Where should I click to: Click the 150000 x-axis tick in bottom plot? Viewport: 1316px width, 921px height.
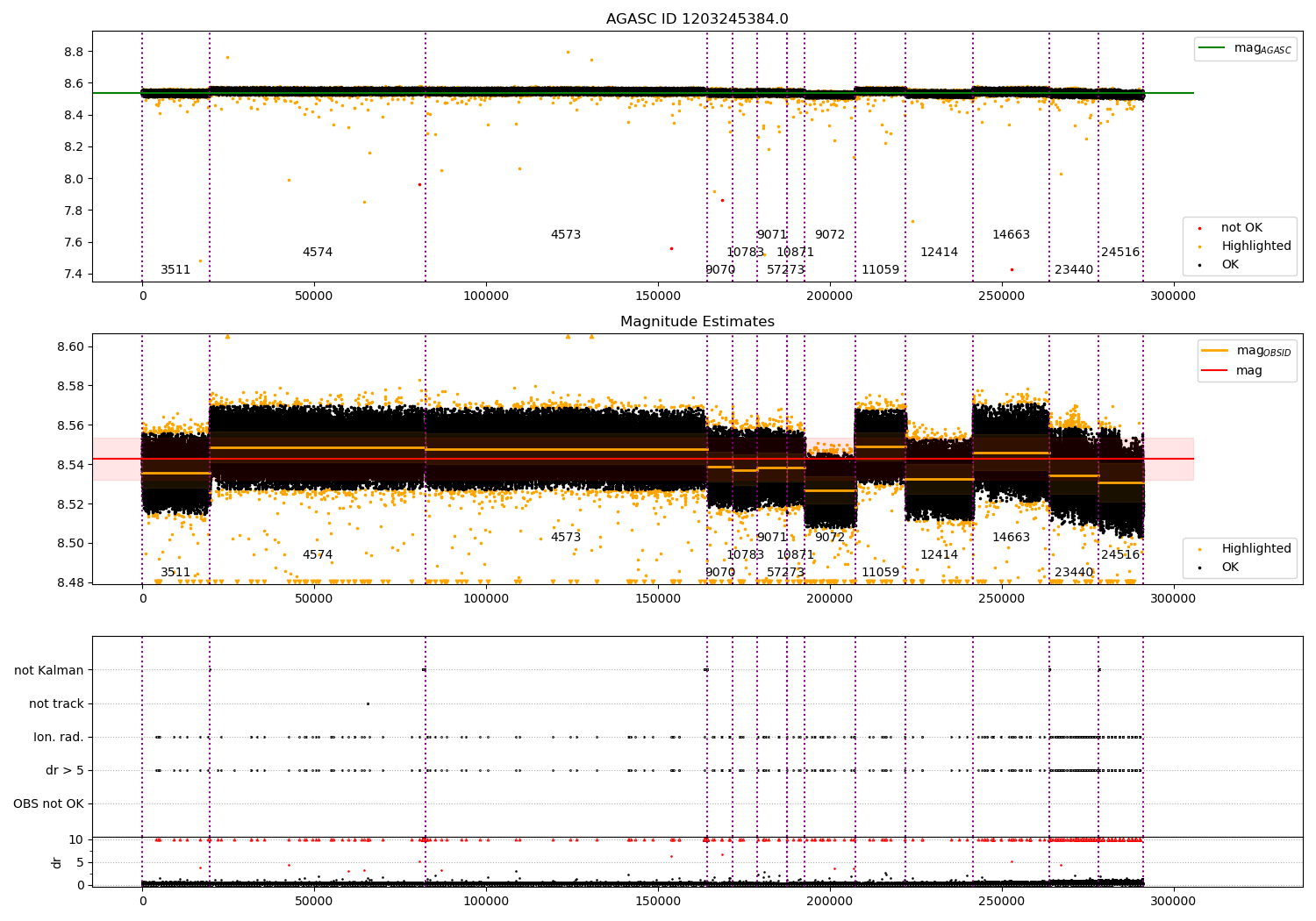coord(657,900)
